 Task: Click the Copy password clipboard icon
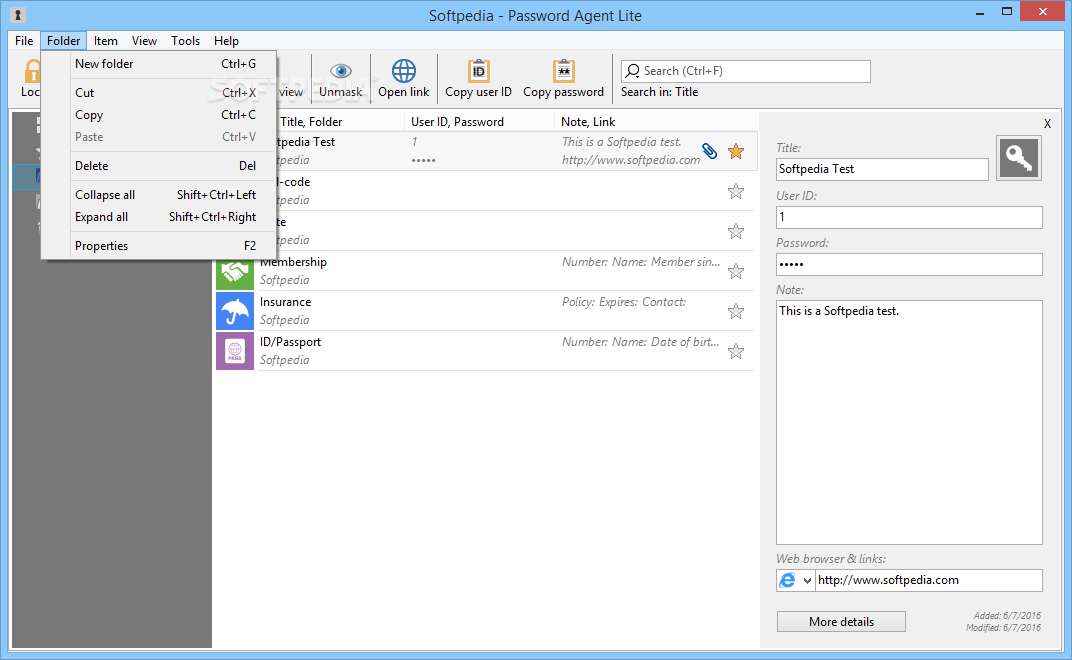pyautogui.click(x=563, y=70)
